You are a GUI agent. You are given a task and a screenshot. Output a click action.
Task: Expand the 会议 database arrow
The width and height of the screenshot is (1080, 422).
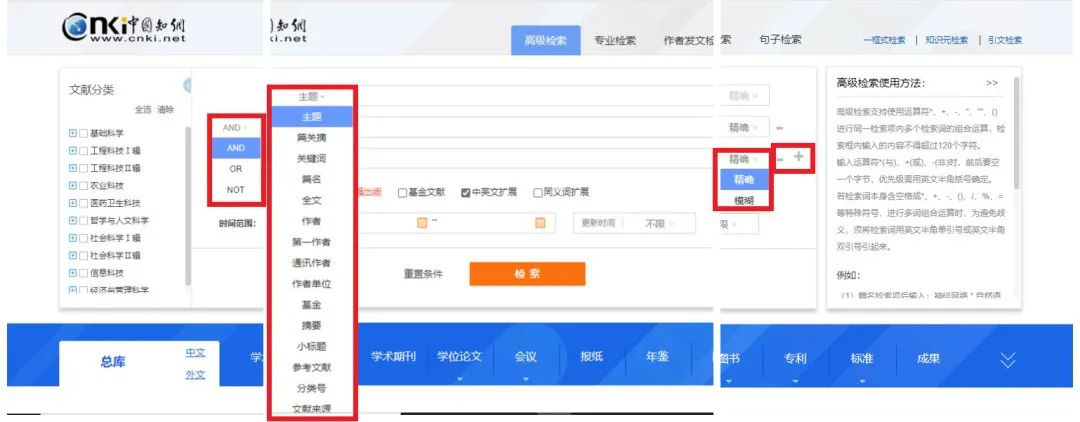pos(526,379)
